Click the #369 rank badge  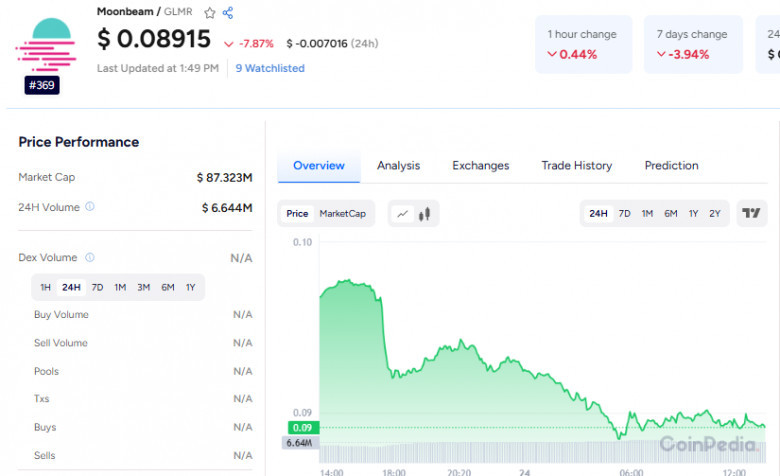pos(42,85)
